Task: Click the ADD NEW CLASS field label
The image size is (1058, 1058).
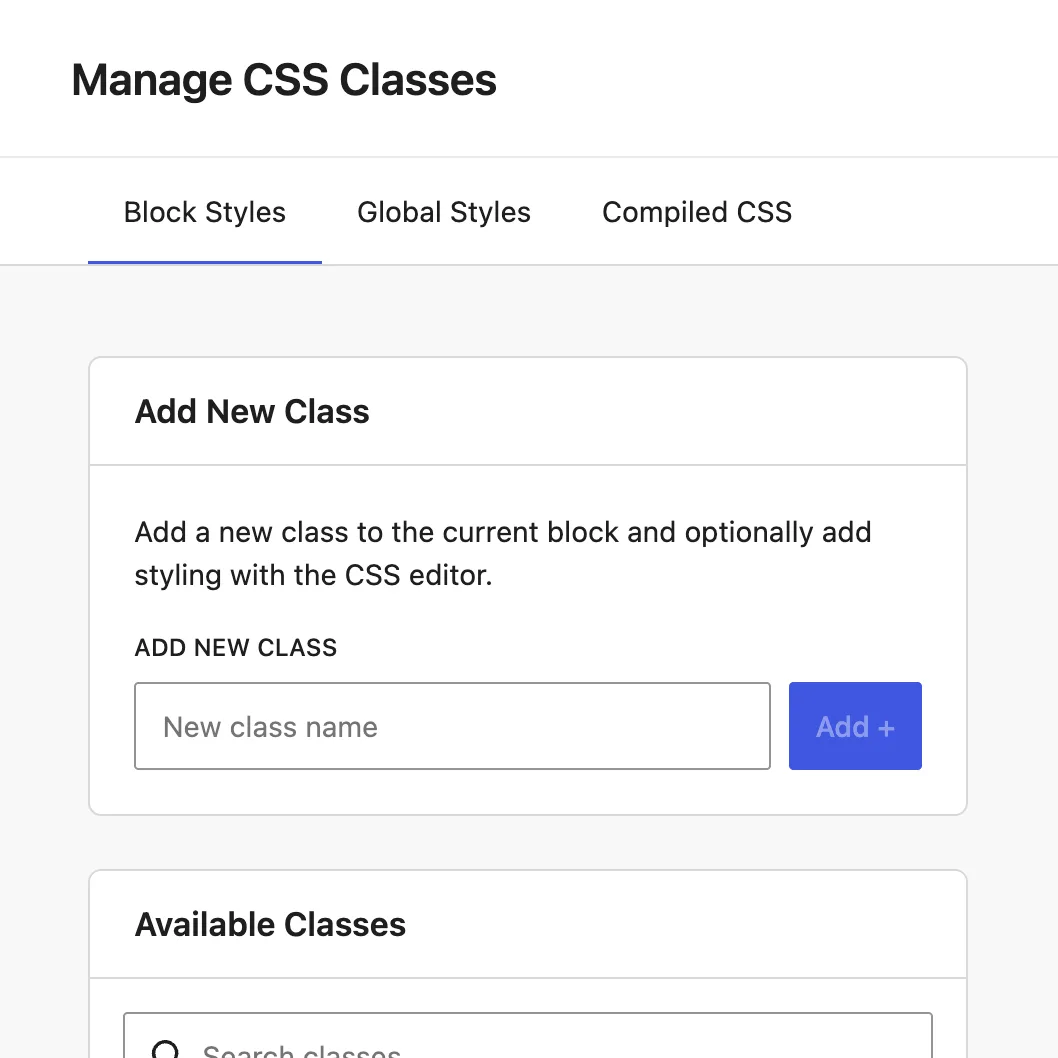Action: click(235, 648)
